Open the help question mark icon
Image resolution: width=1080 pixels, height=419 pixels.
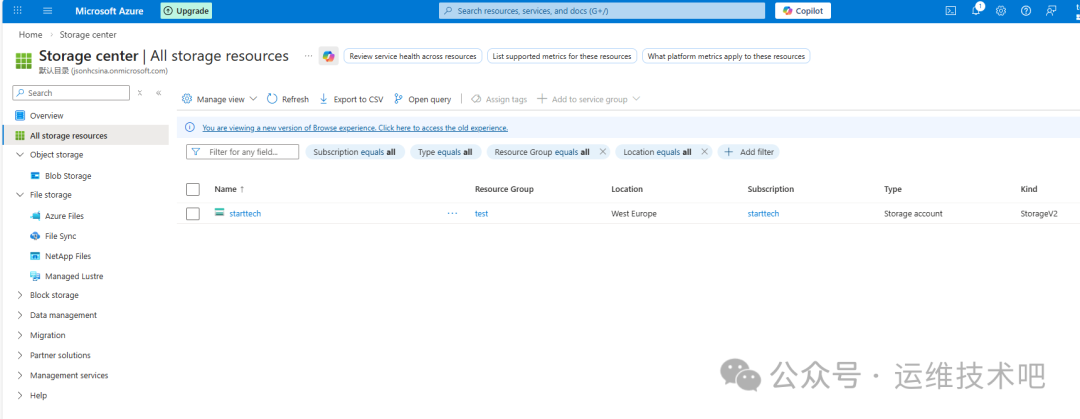click(1026, 11)
